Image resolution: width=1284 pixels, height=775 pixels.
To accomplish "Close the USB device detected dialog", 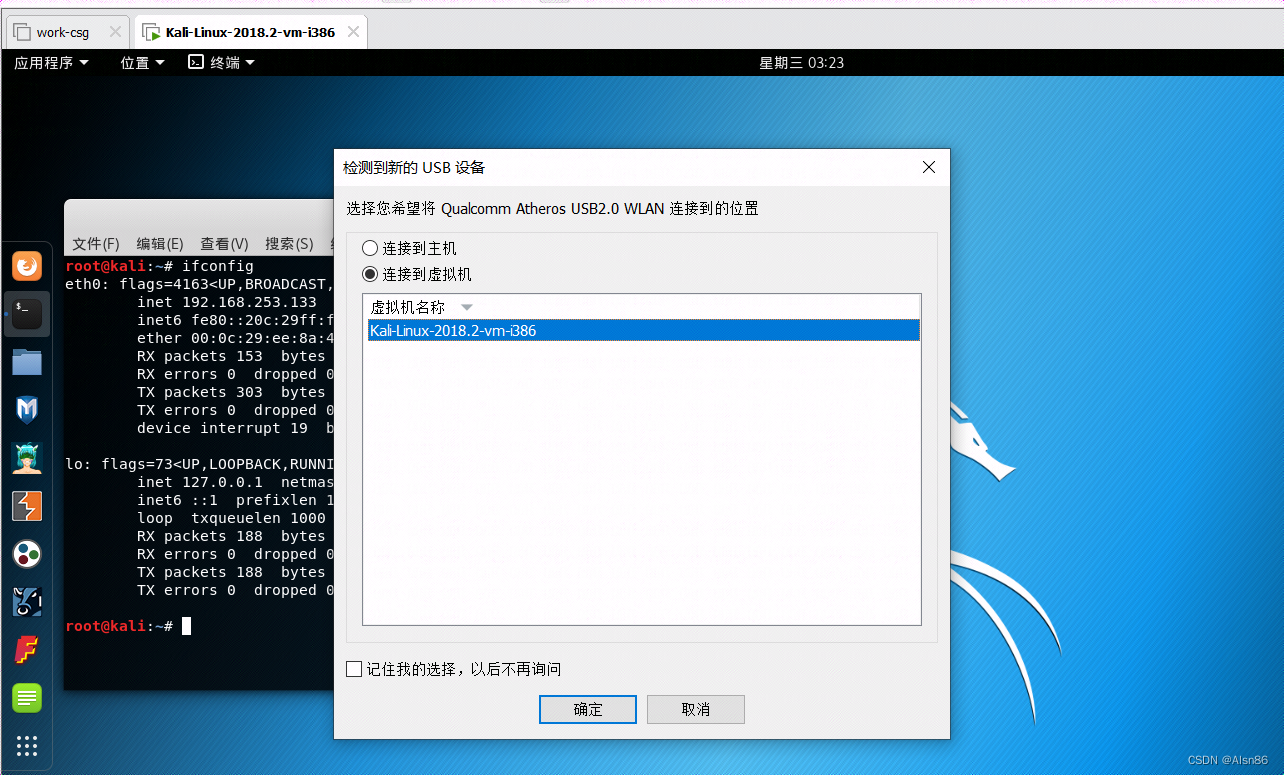I will click(x=929, y=167).
